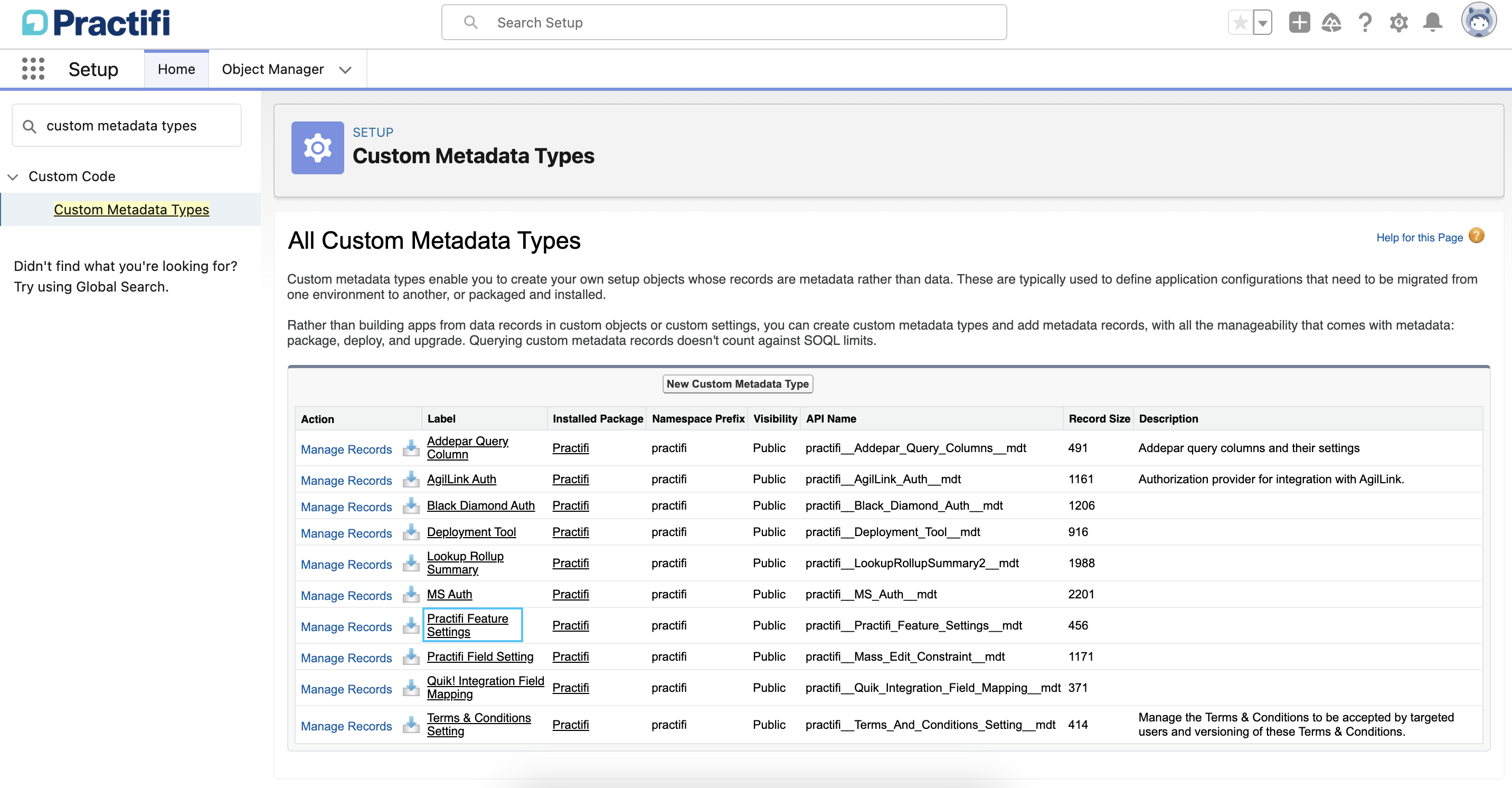This screenshot has width=1512, height=788.
Task: Open the Practifi Feature Settings label link
Action: (x=467, y=625)
